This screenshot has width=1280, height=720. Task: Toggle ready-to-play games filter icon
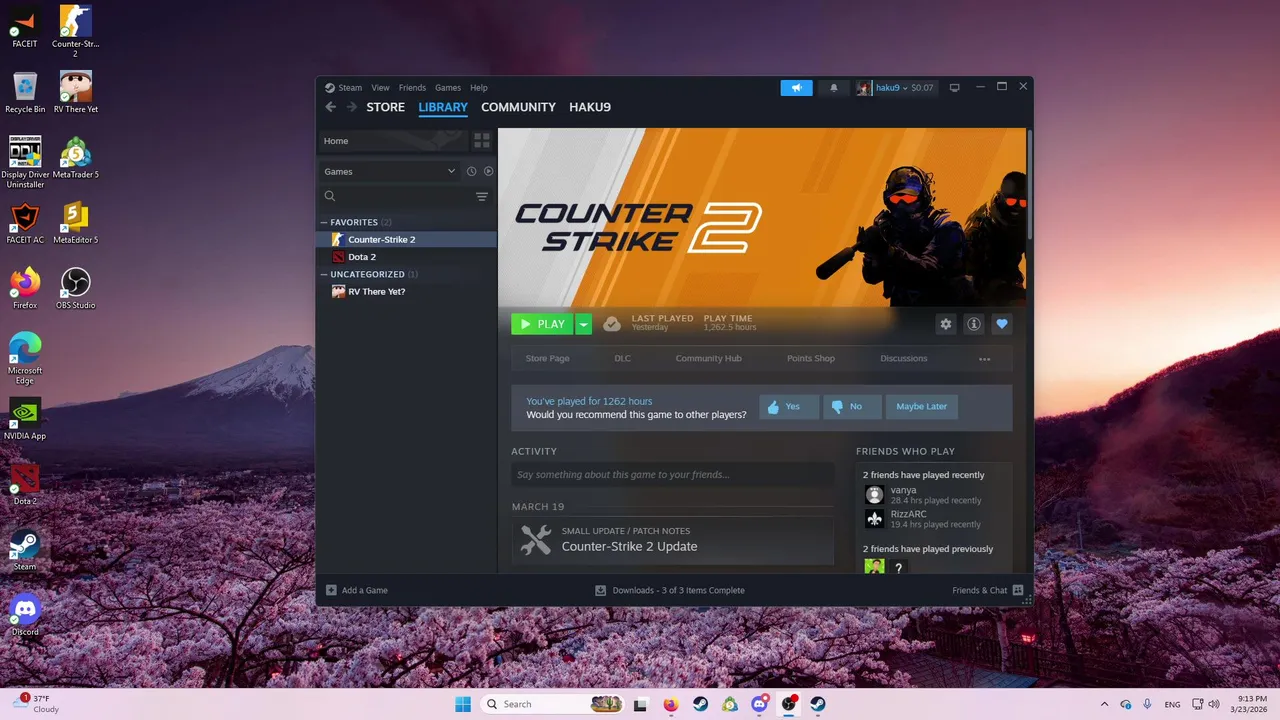488,171
